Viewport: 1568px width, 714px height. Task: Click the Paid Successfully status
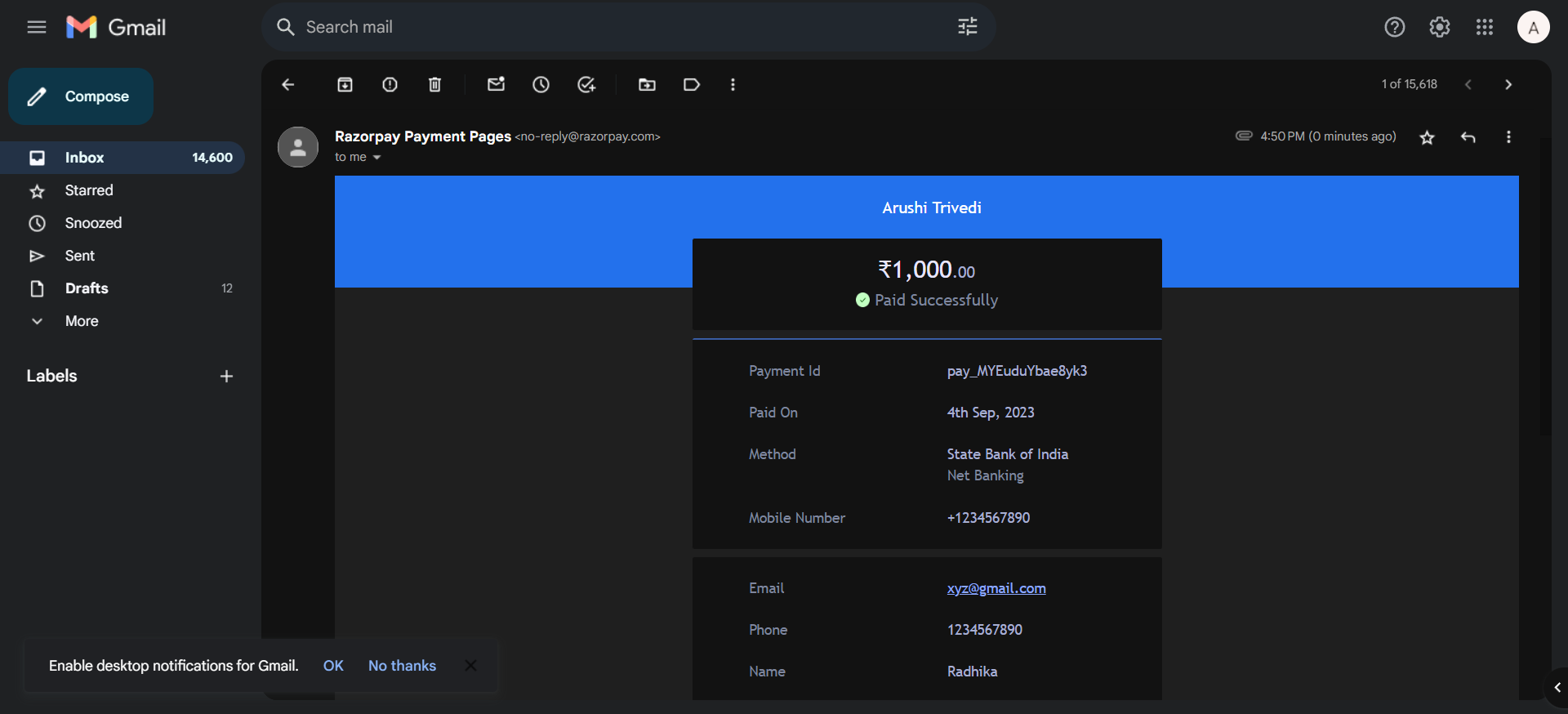(936, 300)
